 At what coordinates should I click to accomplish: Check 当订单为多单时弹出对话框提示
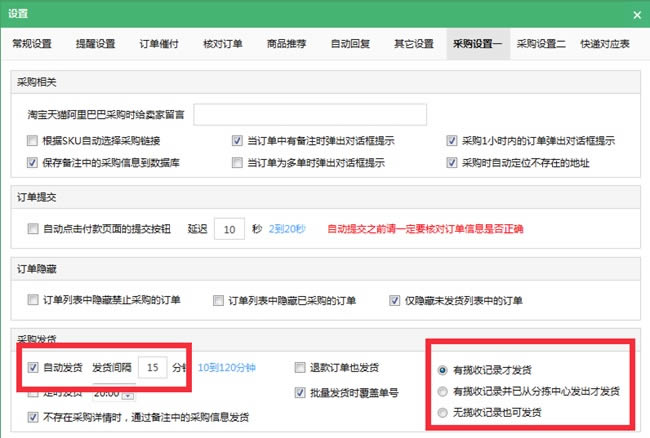[x=237, y=162]
